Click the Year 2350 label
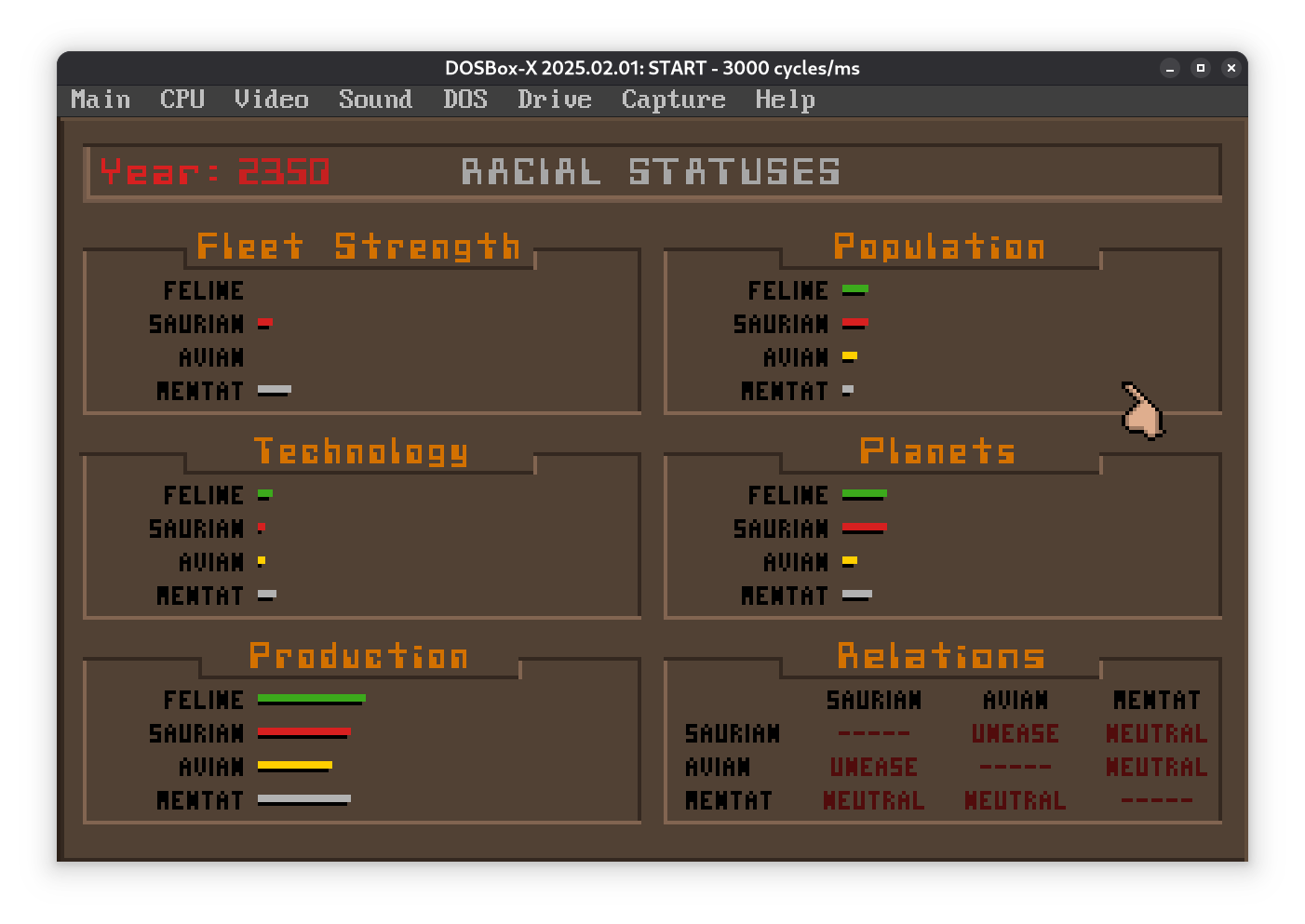Viewport: 1305px width, 924px height. click(215, 172)
